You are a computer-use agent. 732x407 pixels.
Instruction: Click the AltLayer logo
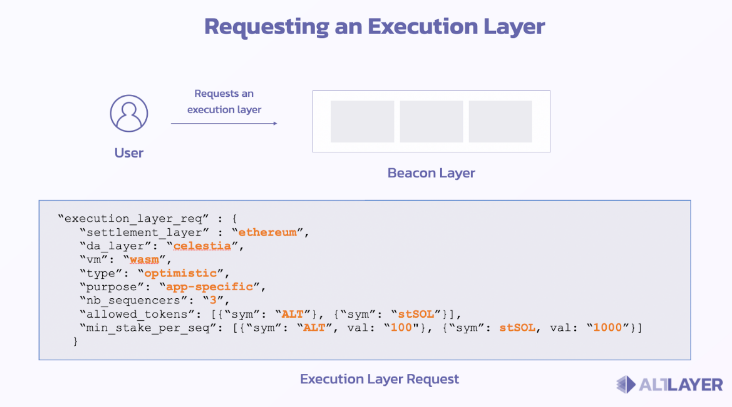coord(669,385)
